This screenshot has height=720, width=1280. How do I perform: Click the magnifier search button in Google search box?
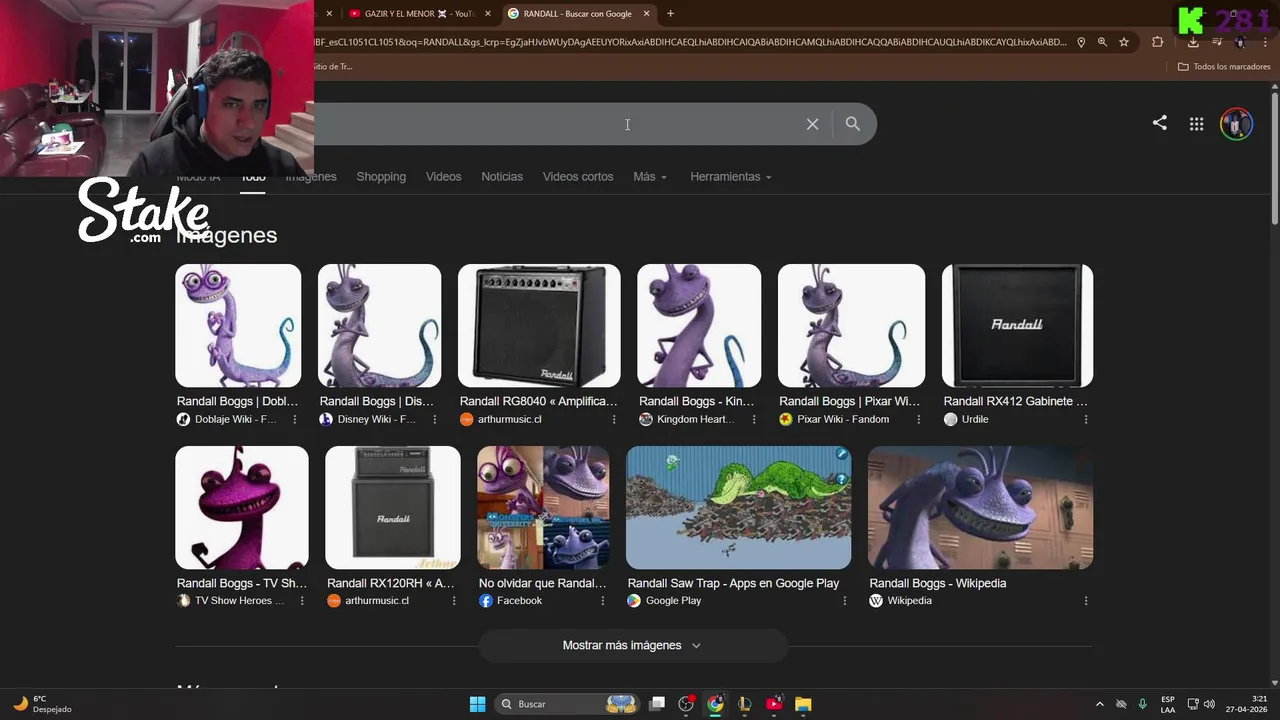pos(853,124)
